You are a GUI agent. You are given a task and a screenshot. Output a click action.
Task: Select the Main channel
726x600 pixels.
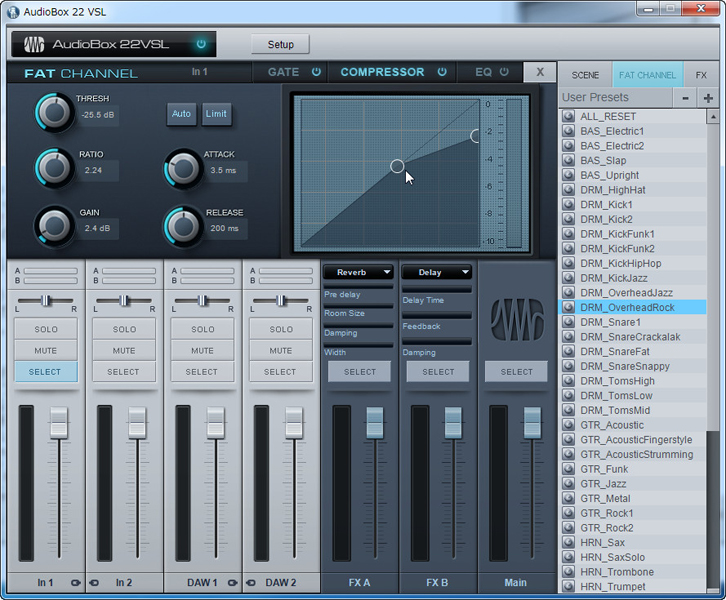point(516,372)
